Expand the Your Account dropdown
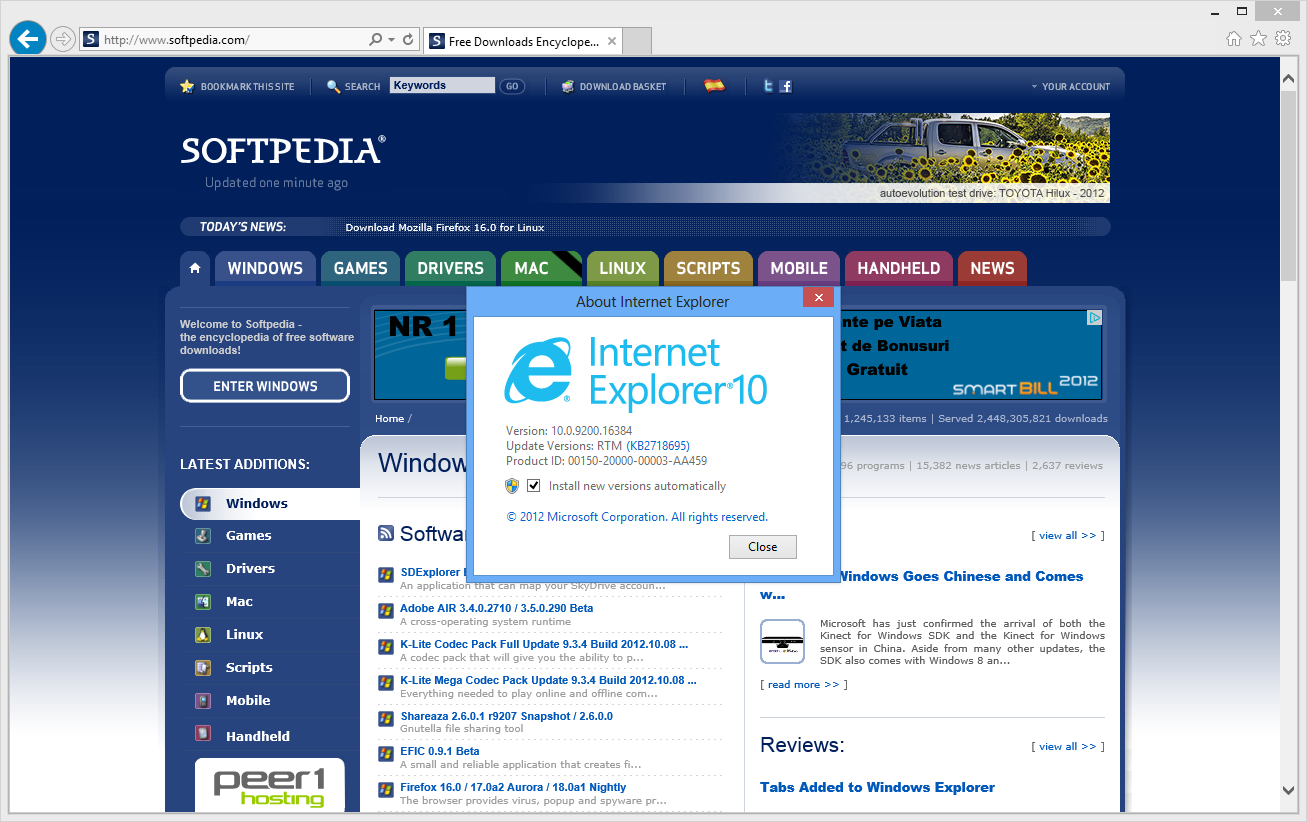1307x822 pixels. pyautogui.click(x=1071, y=87)
